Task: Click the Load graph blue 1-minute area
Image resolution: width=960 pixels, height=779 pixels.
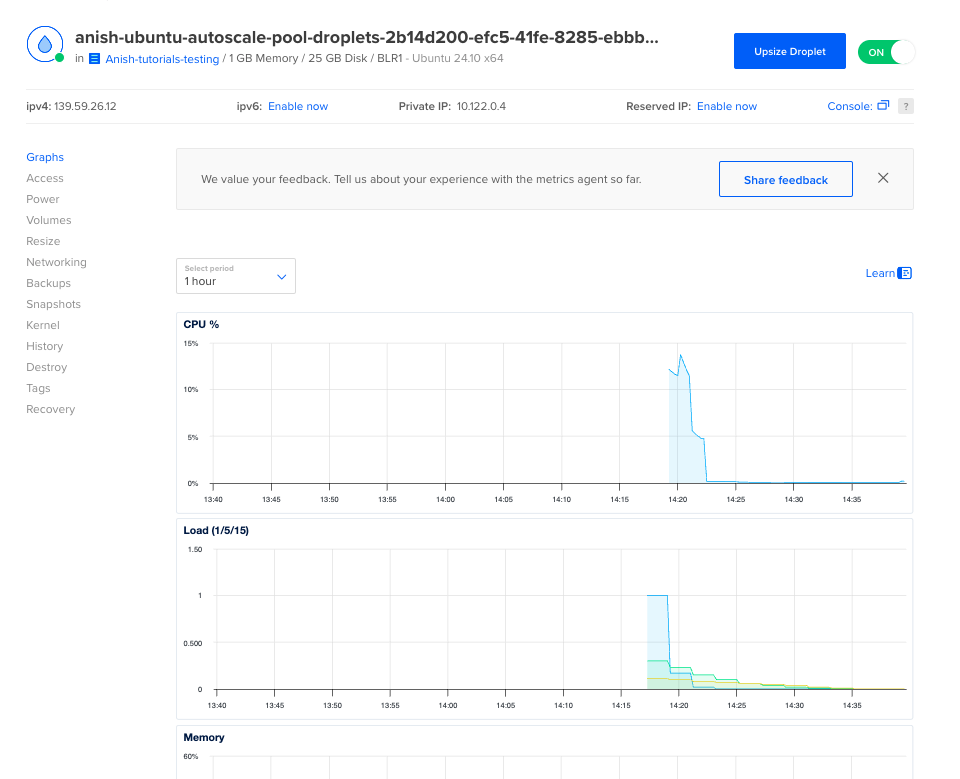Action: [x=657, y=625]
